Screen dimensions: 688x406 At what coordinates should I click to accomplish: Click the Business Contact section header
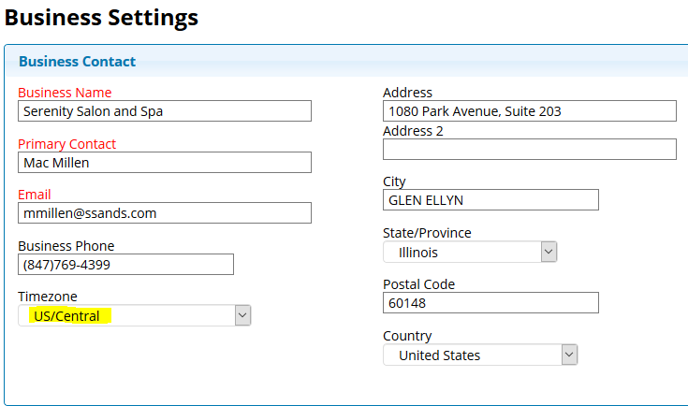(77, 61)
